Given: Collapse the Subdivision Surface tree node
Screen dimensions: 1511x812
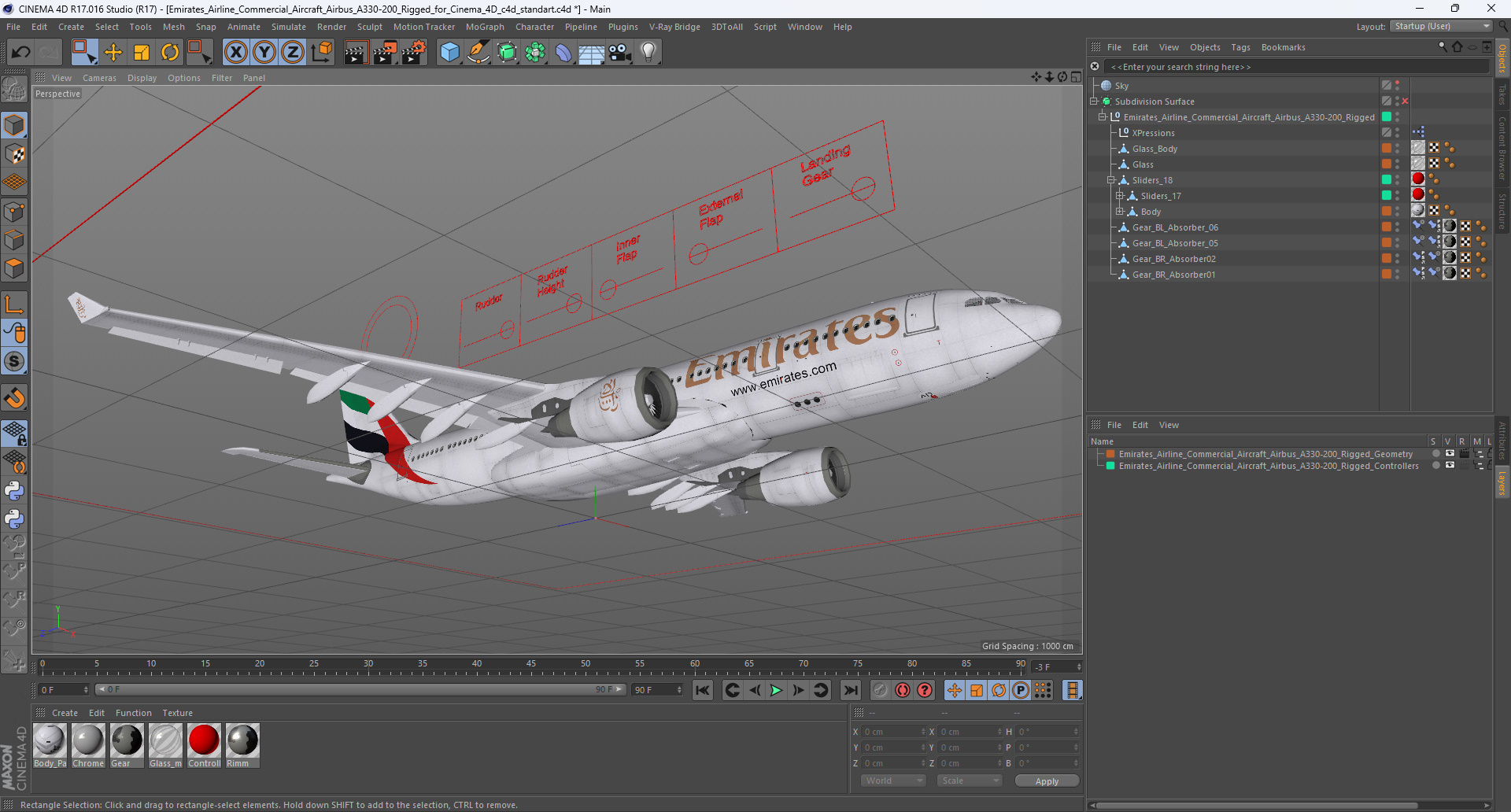Looking at the screenshot, I should [1094, 101].
